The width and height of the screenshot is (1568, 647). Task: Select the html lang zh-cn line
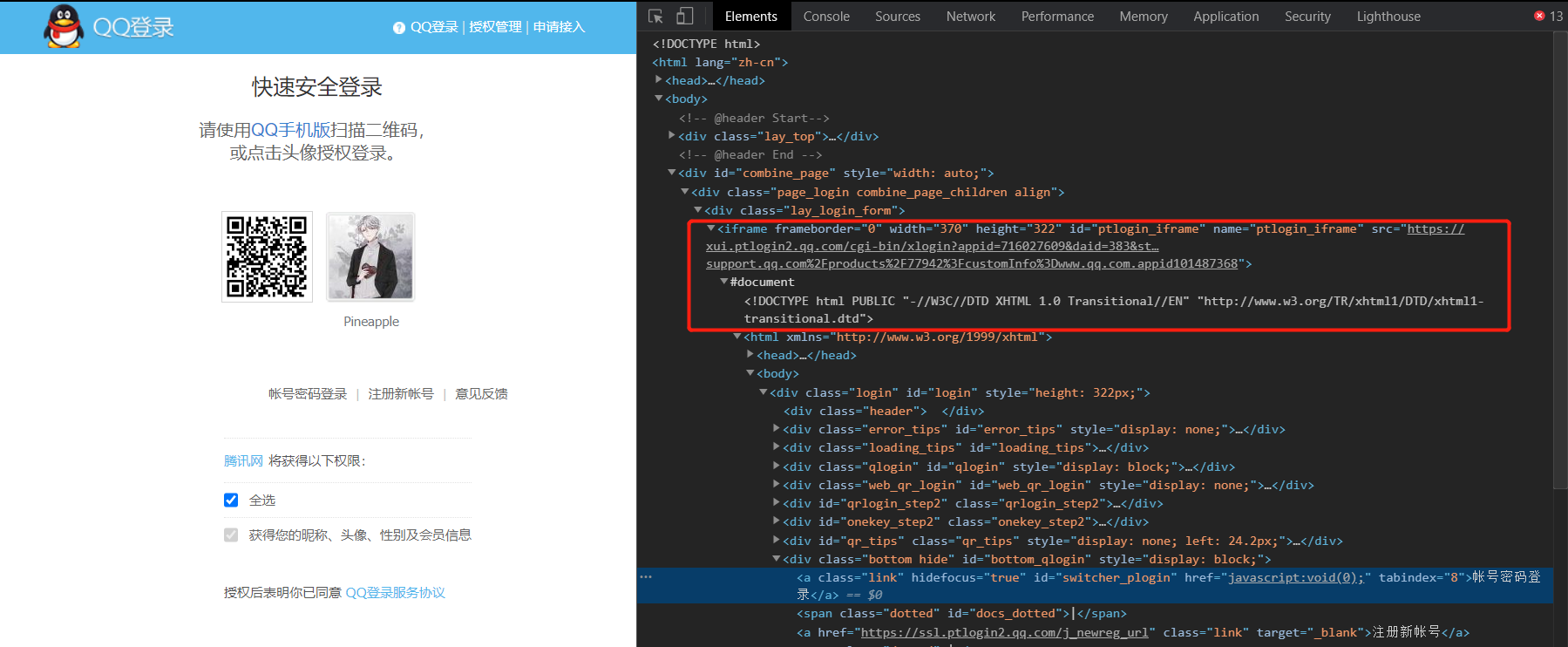pos(720,62)
